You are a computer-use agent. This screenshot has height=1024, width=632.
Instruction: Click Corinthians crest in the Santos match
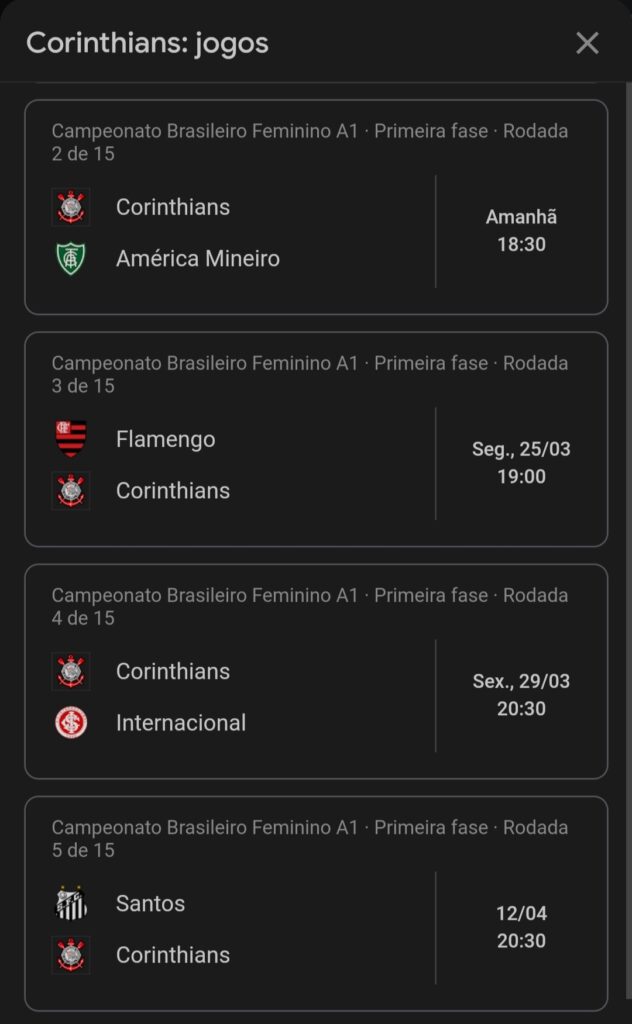pos(71,955)
